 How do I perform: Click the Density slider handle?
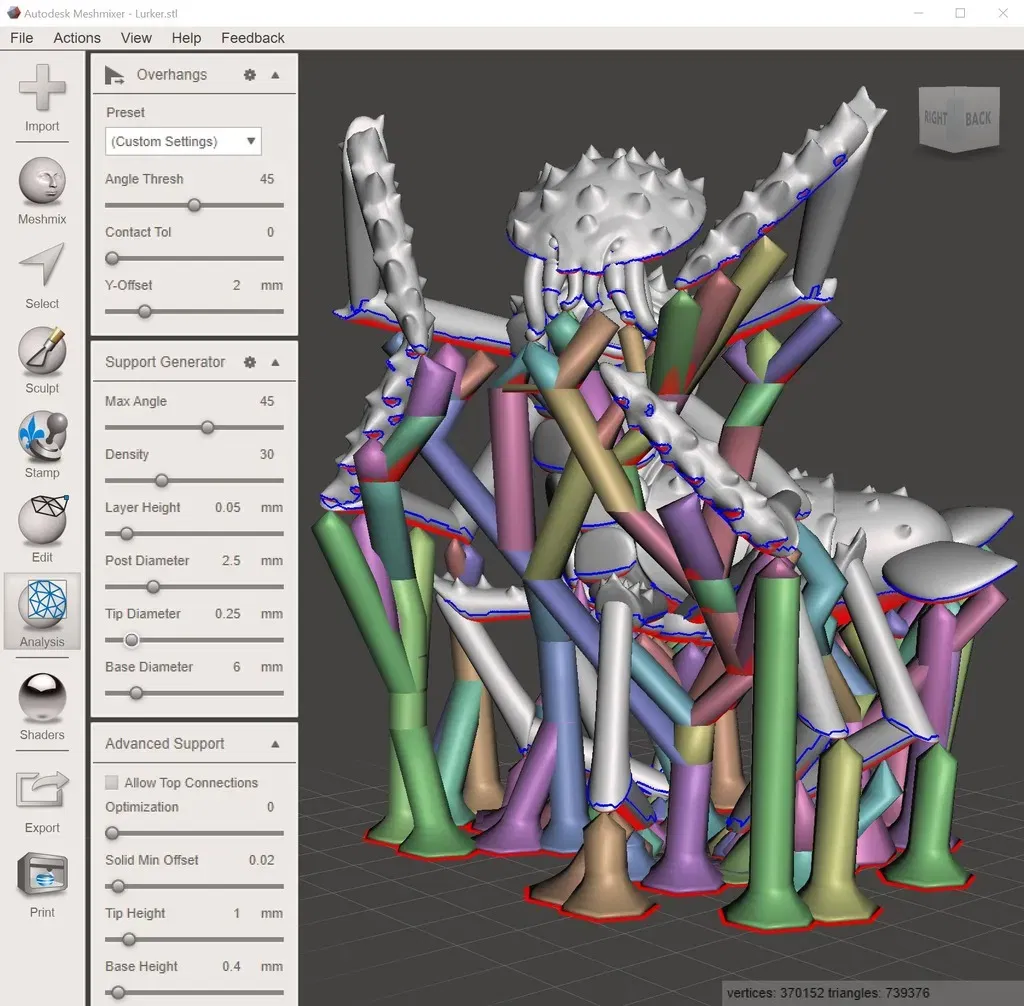pyautogui.click(x=161, y=481)
